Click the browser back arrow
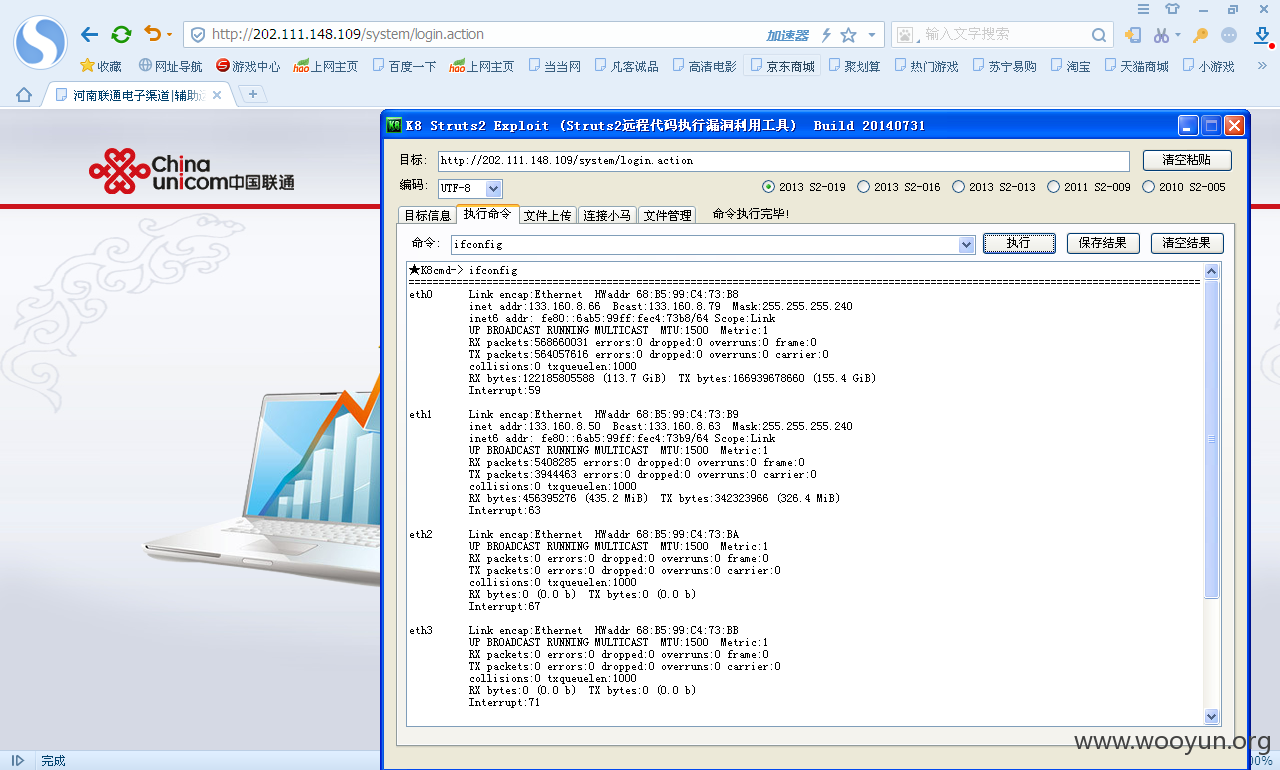The image size is (1280, 770). click(x=90, y=35)
